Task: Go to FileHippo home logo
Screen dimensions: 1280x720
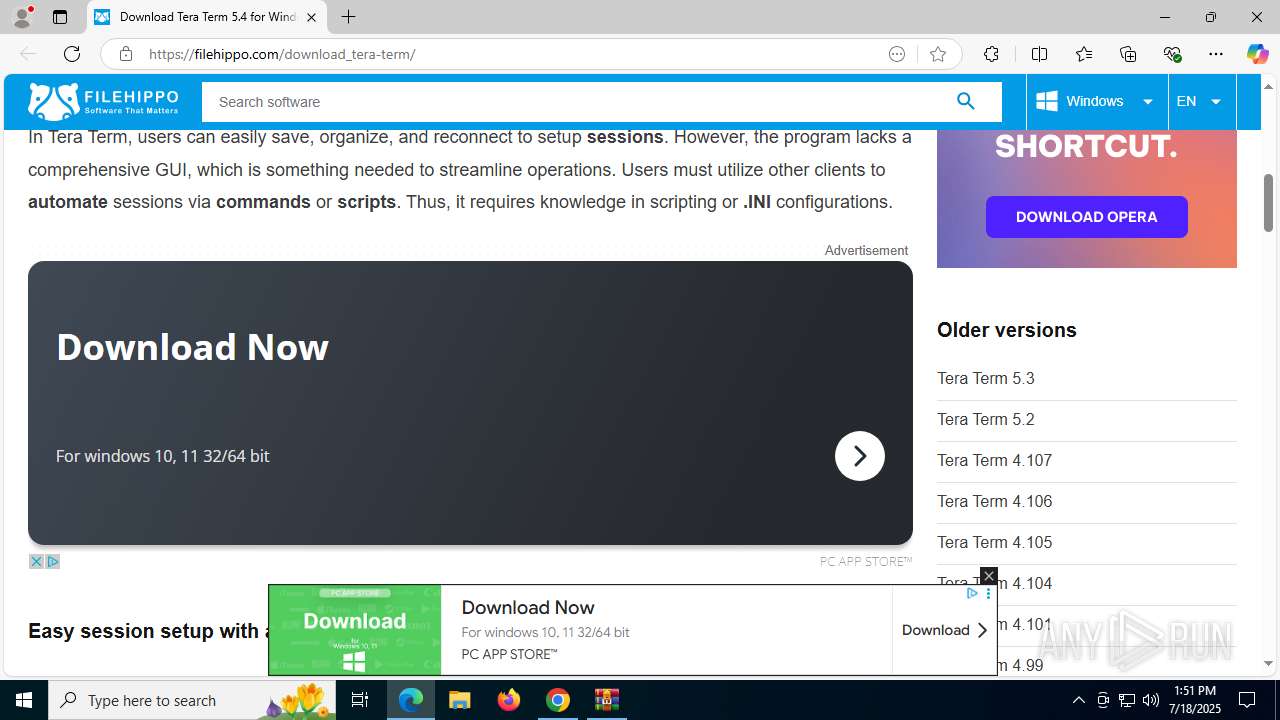Action: 103,101
